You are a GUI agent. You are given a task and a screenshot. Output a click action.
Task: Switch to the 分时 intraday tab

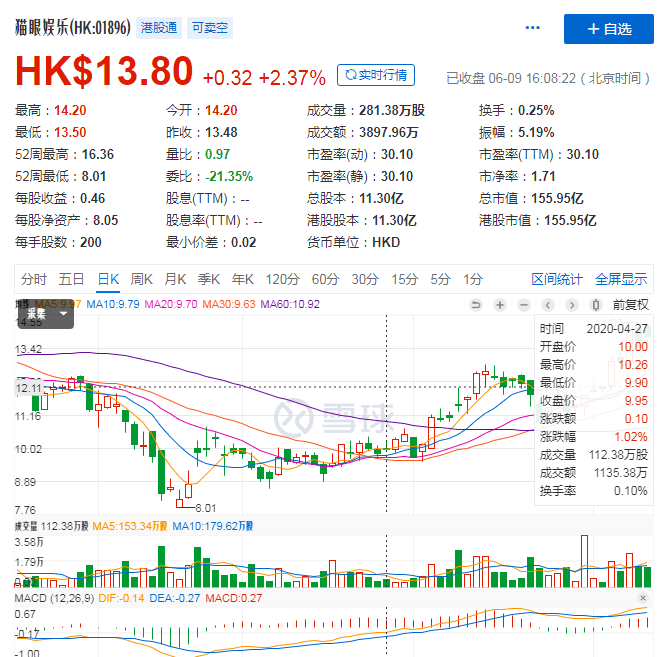(33, 279)
